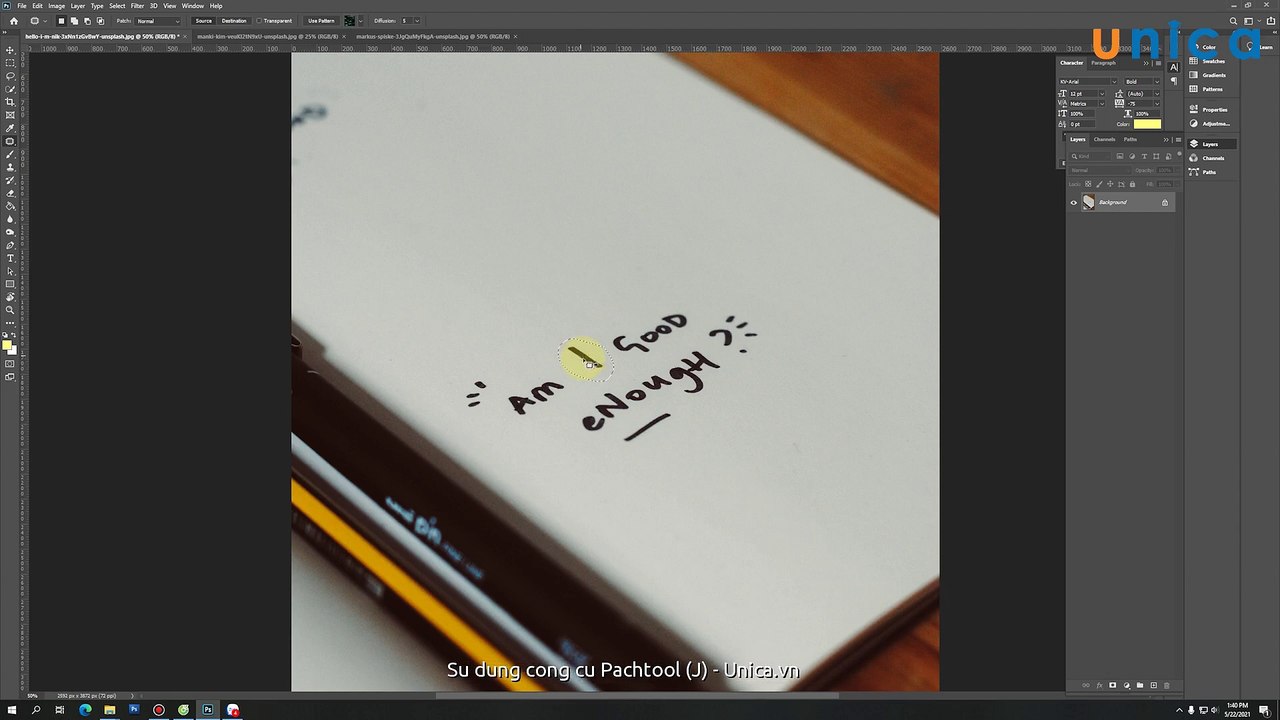Click the foreground color swatch
This screenshot has width=1280, height=720.
(7, 346)
